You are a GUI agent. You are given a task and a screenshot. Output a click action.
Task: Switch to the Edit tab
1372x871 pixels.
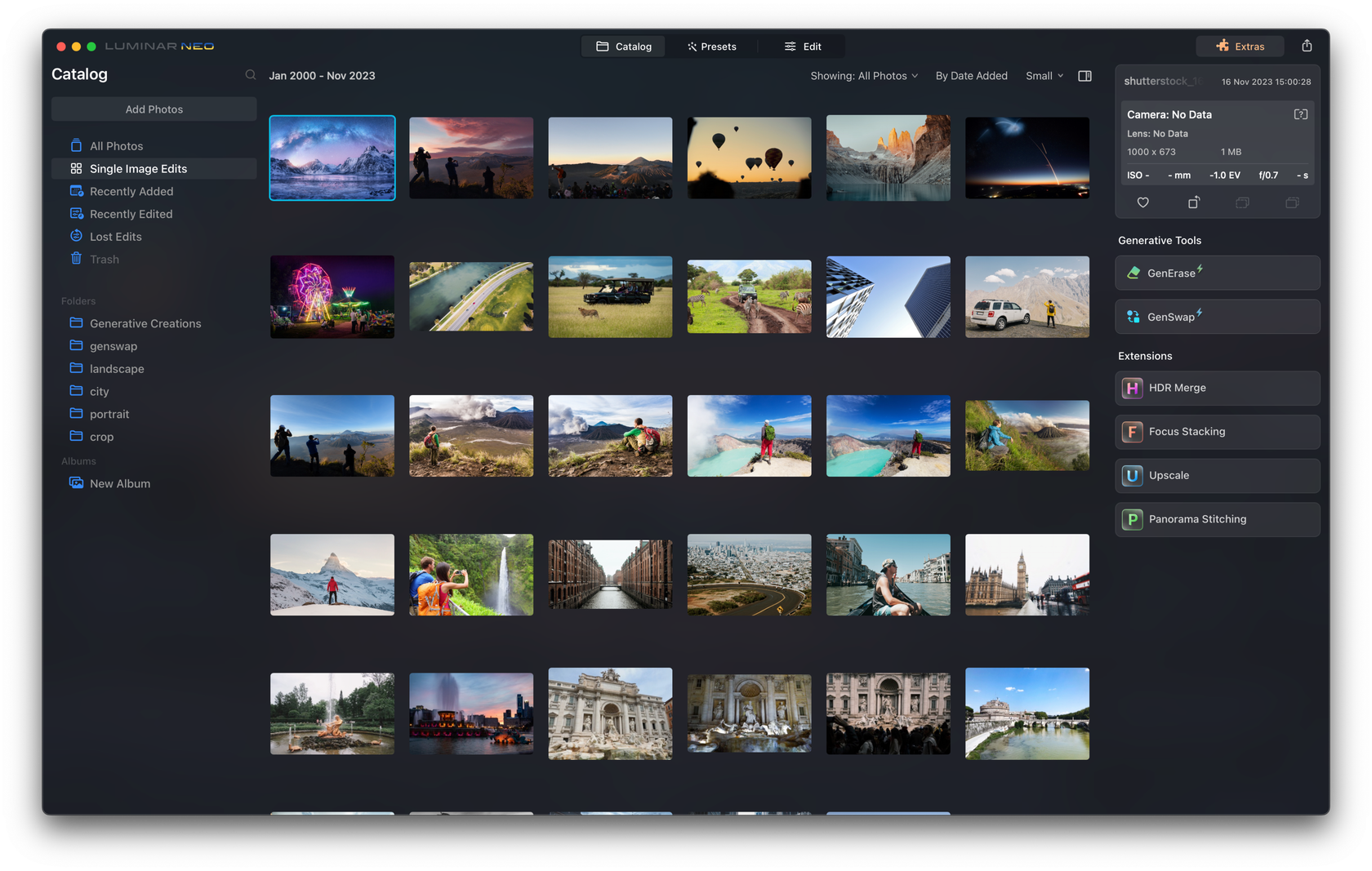point(804,46)
